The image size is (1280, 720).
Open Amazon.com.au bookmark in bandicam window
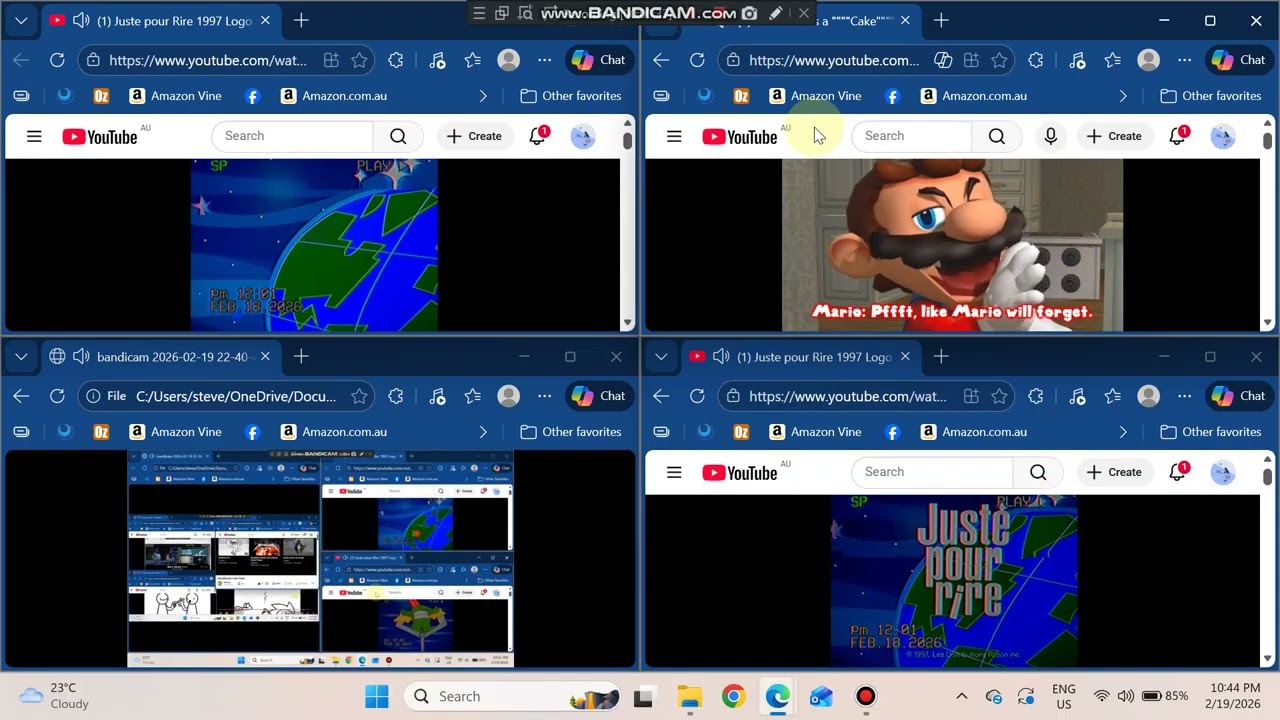[x=333, y=432]
